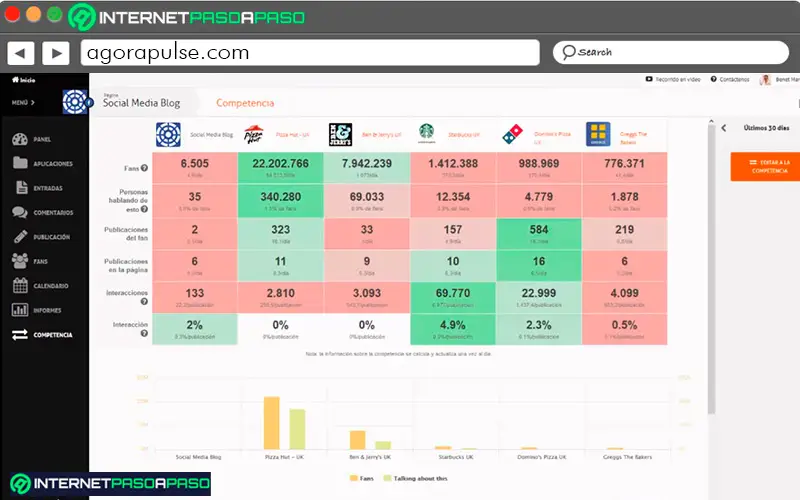This screenshot has width=800, height=500.
Task: Click Pizza Hut fans value 22.202.766
Action: 281,164
